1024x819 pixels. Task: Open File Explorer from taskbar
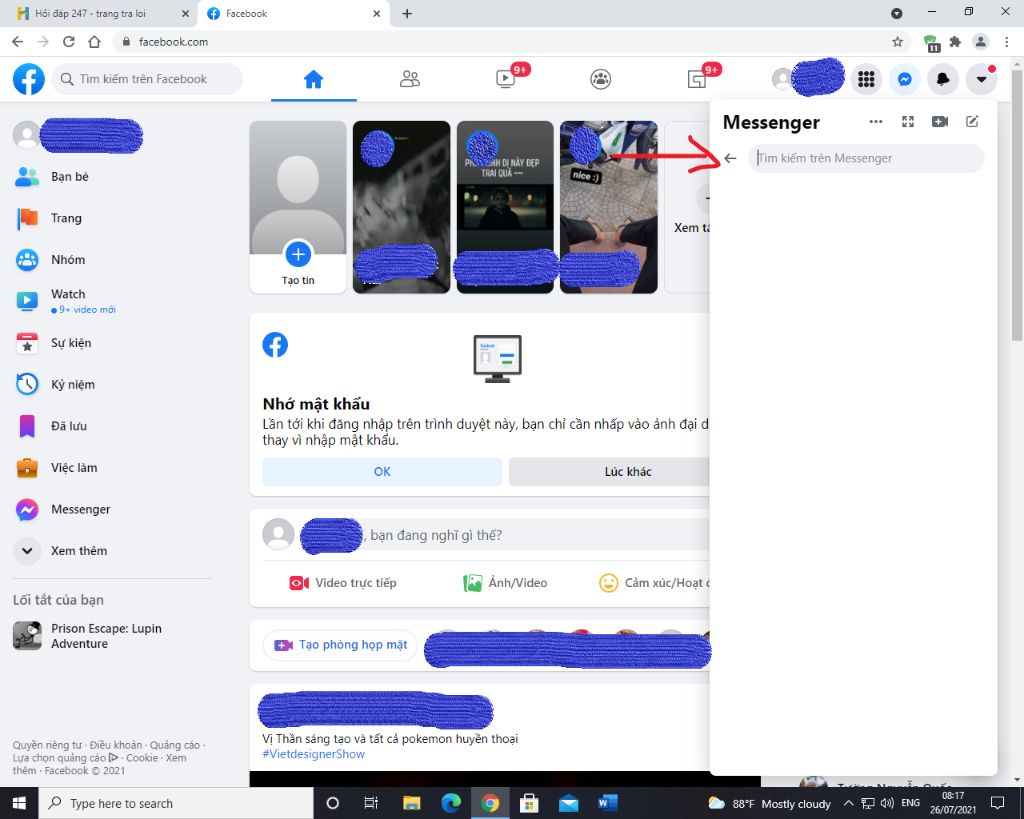tap(411, 803)
